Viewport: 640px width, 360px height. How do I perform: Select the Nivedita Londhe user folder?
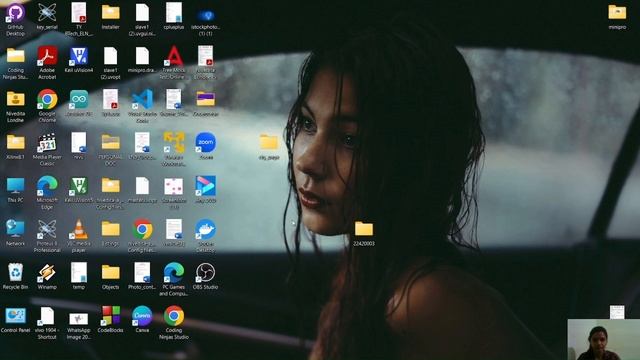coord(16,99)
